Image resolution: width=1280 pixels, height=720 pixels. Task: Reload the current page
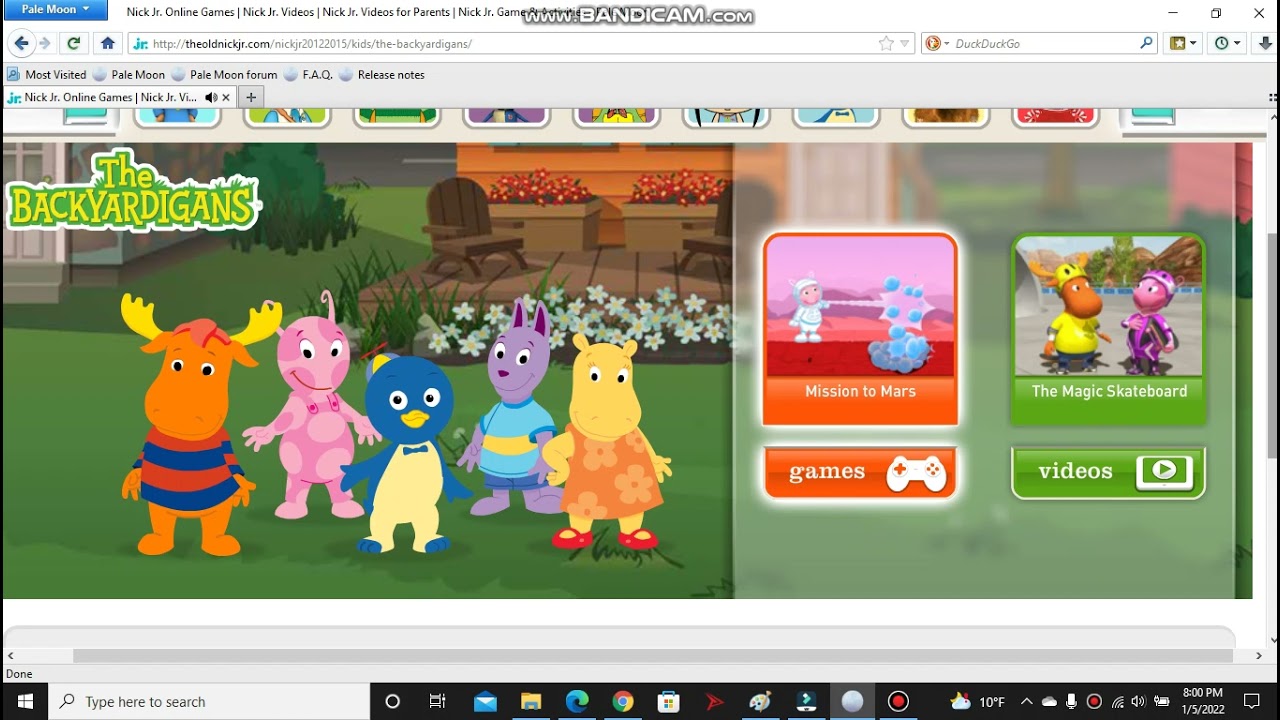[x=73, y=43]
